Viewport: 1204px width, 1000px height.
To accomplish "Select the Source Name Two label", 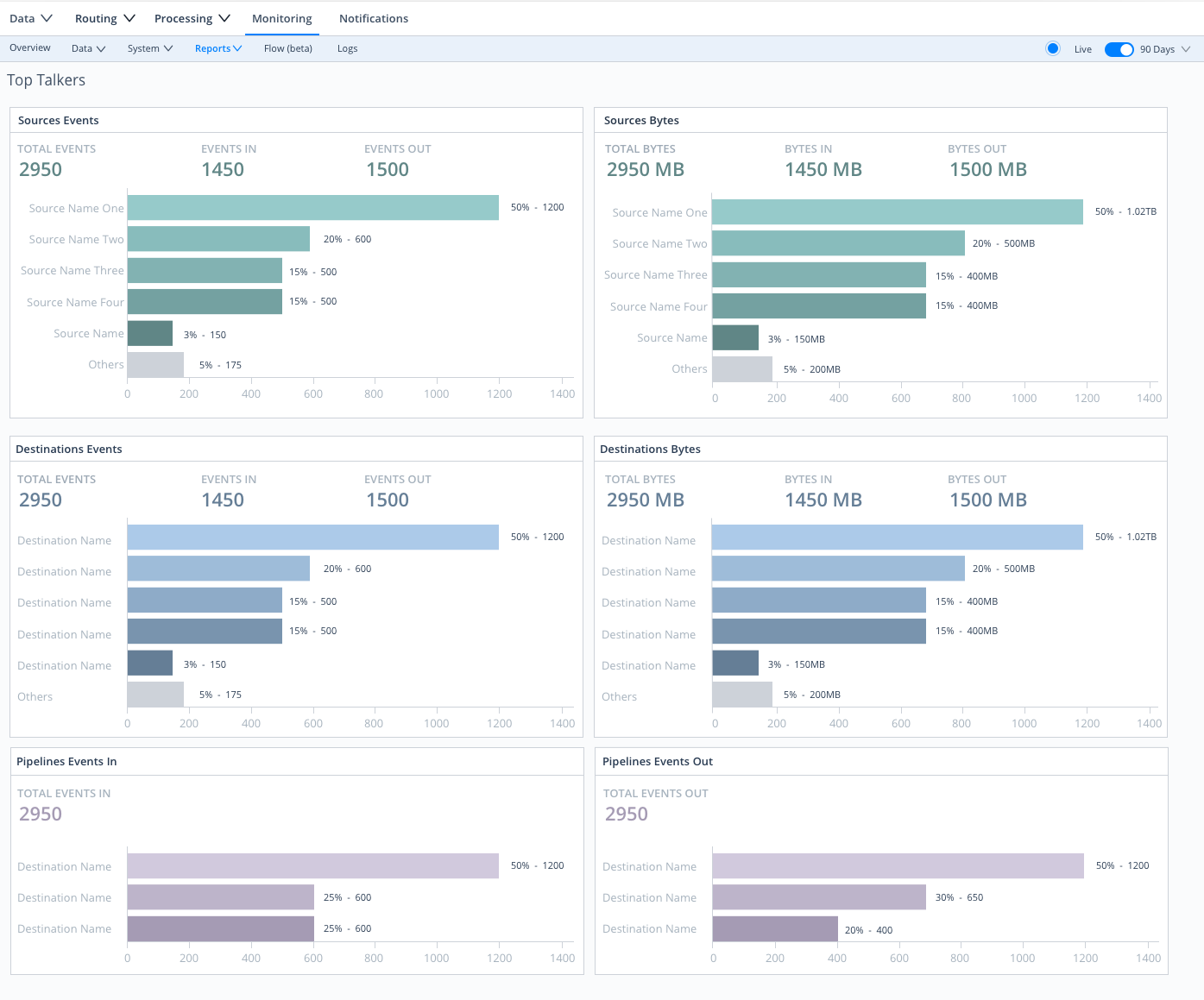I will pyautogui.click(x=75, y=239).
